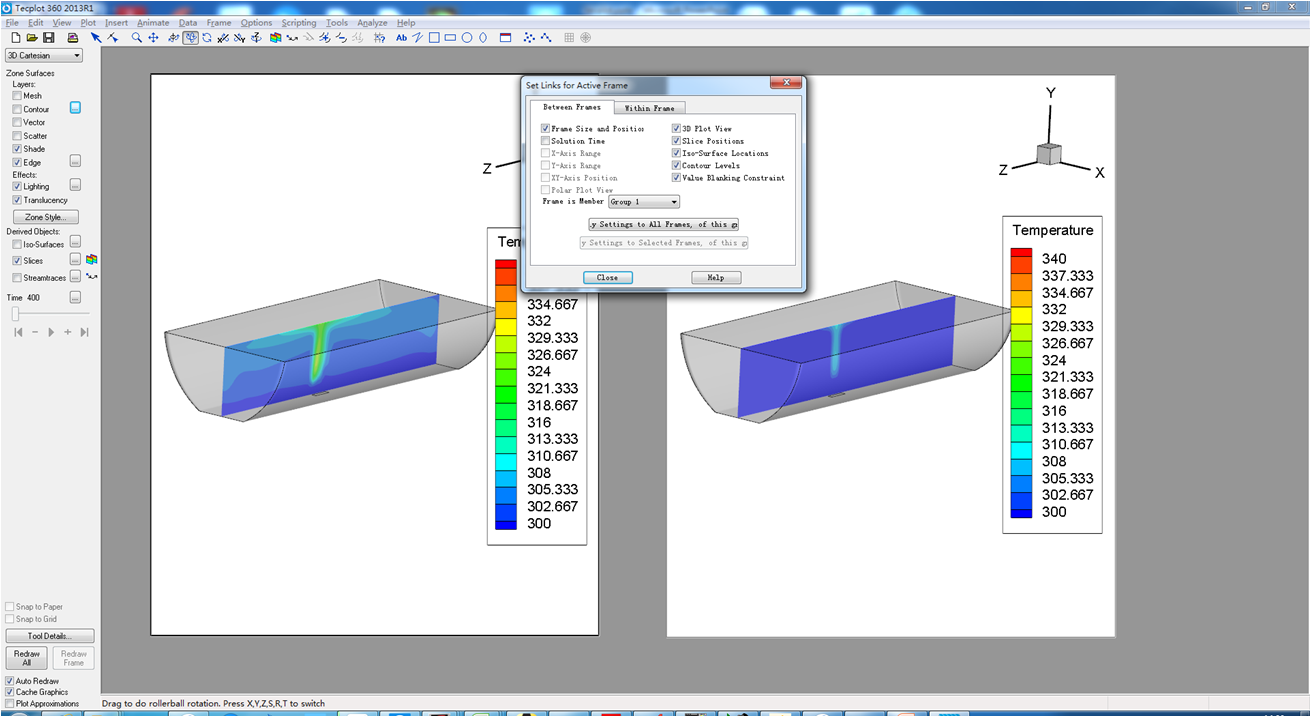1311x717 pixels.
Task: Select the Add Text Ab tool
Action: click(x=401, y=38)
